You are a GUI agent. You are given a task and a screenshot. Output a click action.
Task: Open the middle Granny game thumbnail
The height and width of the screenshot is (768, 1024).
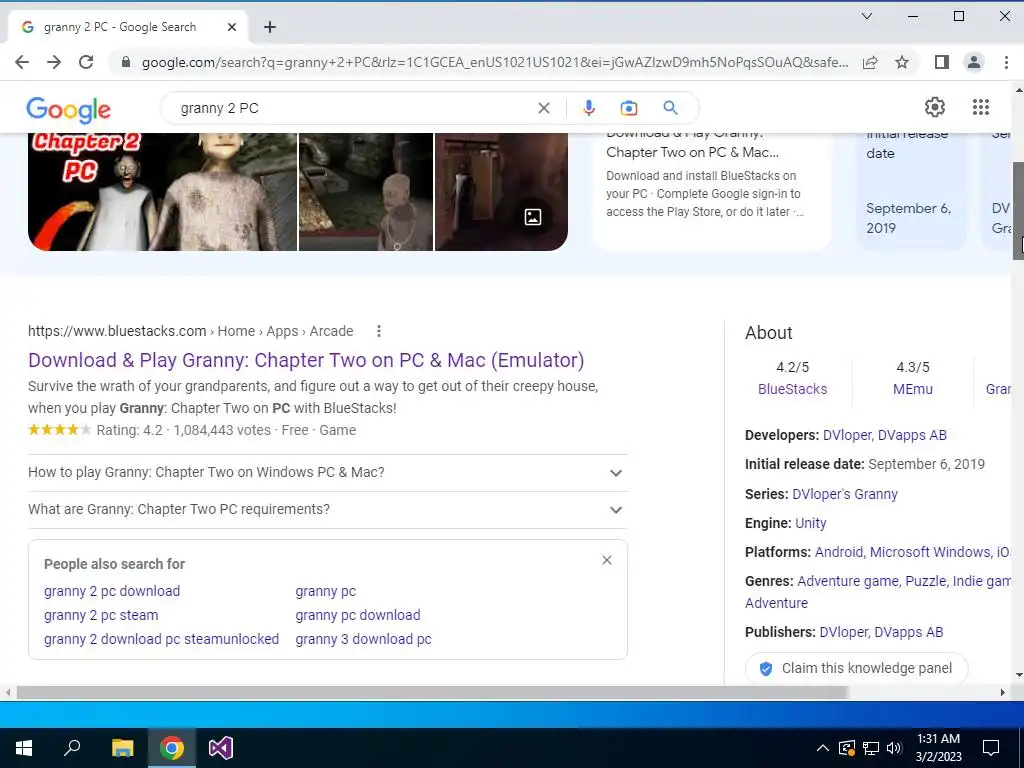tap(366, 192)
